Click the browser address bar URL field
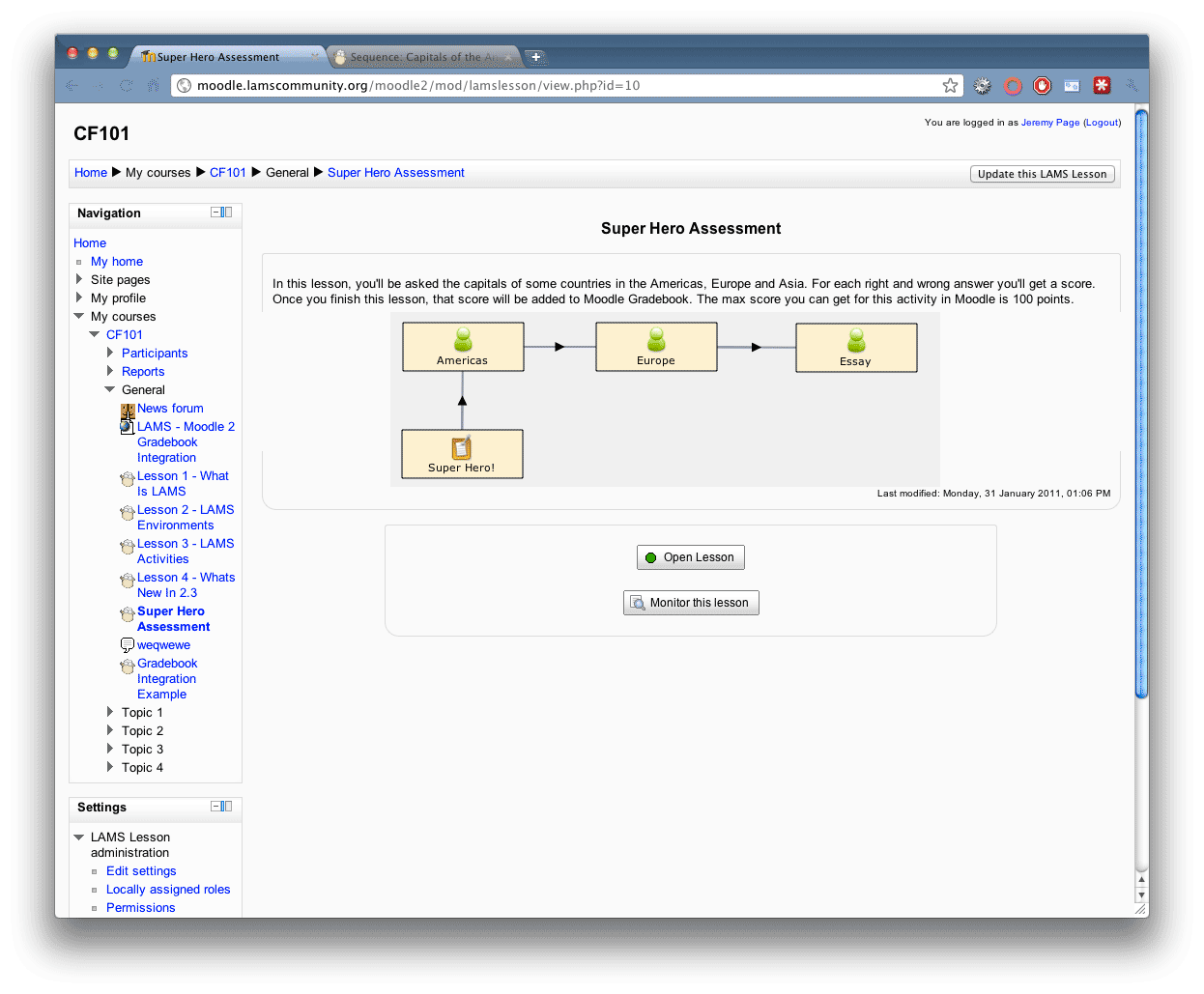 [560, 86]
